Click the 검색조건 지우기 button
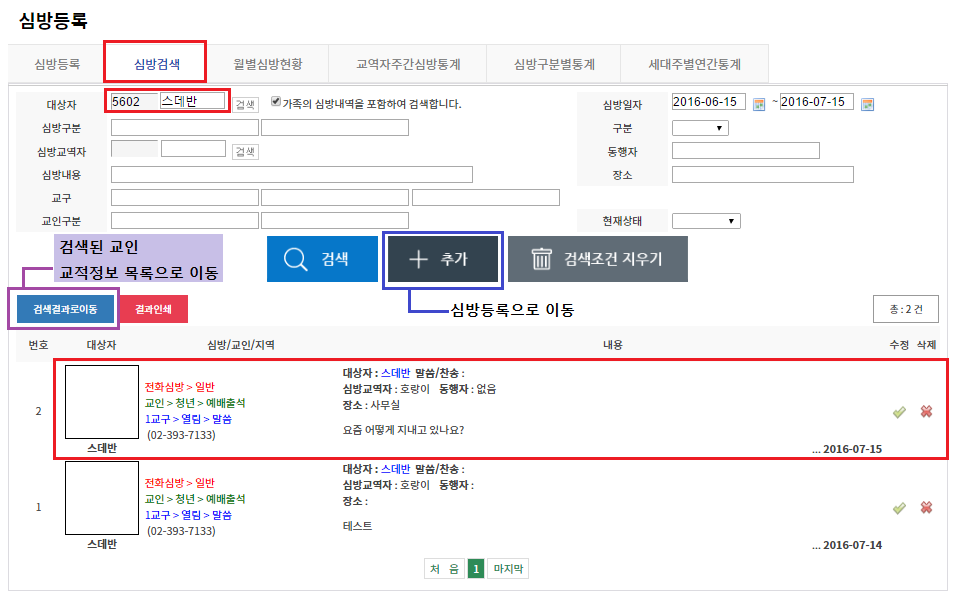959x602 pixels. (x=598, y=259)
